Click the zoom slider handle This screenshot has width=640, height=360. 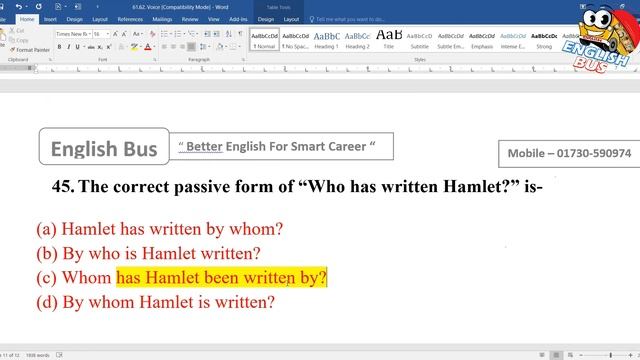pyautogui.click(x=611, y=355)
